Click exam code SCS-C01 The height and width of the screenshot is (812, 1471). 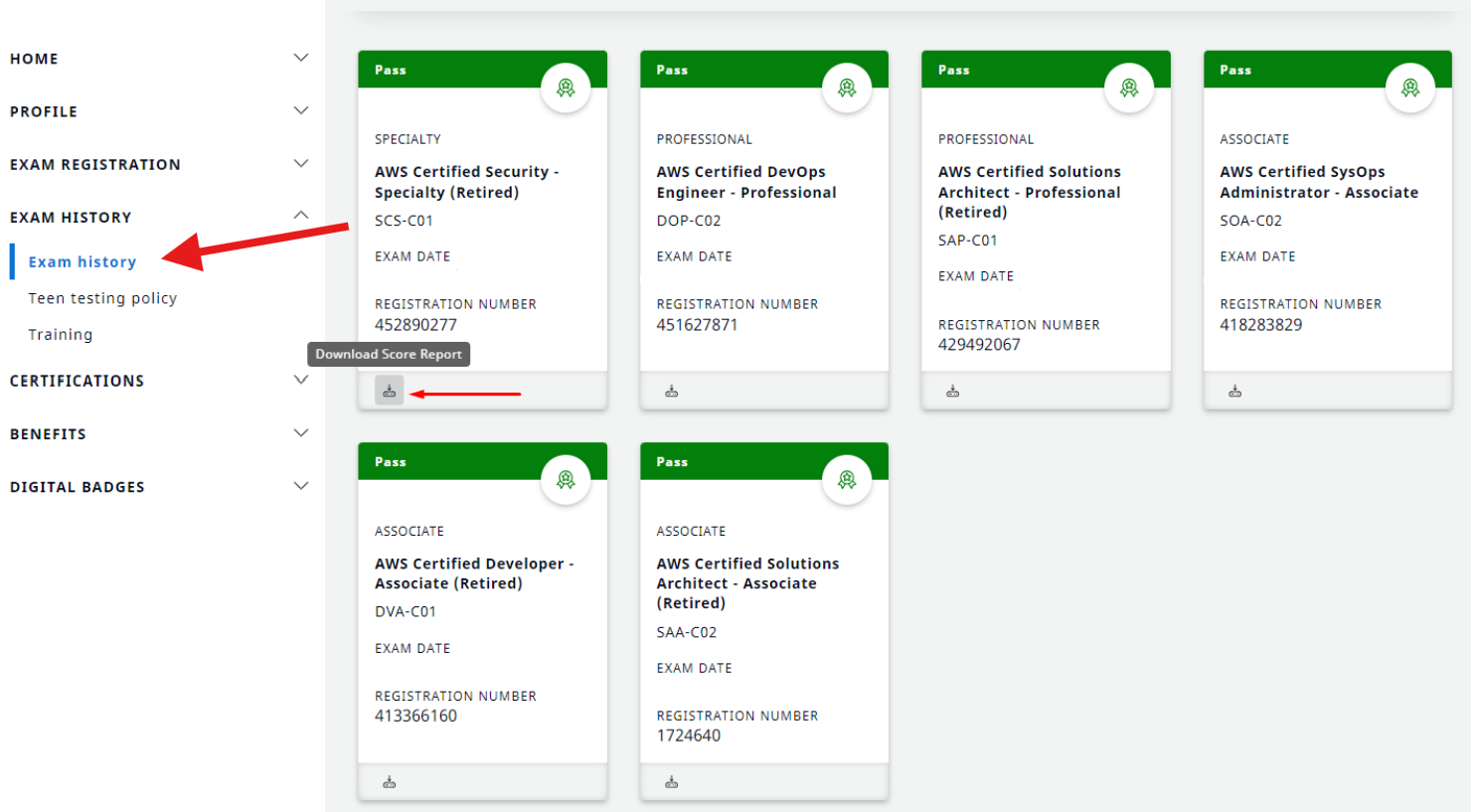404,221
